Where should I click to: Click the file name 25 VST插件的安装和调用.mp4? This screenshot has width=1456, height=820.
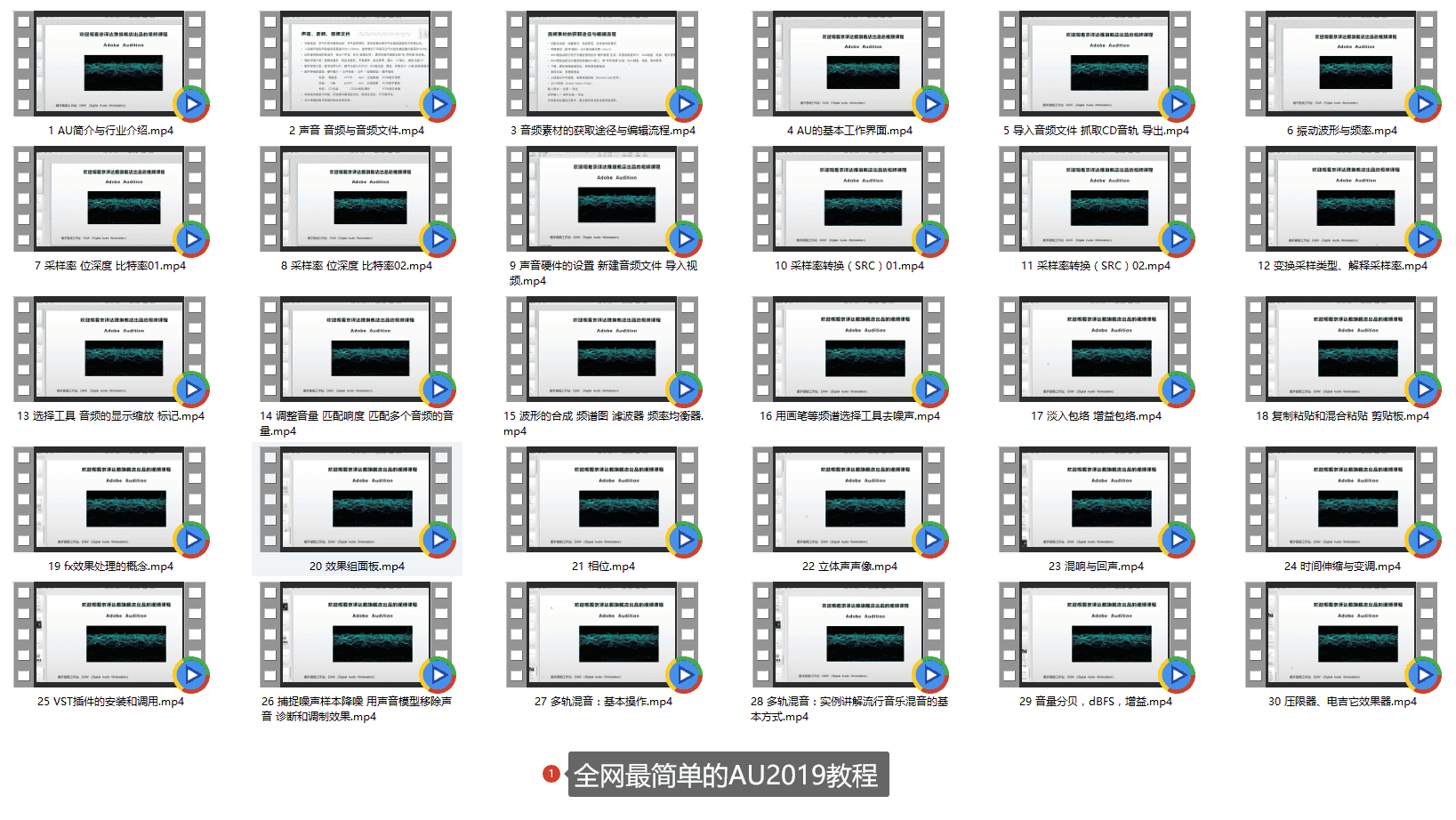(x=110, y=701)
